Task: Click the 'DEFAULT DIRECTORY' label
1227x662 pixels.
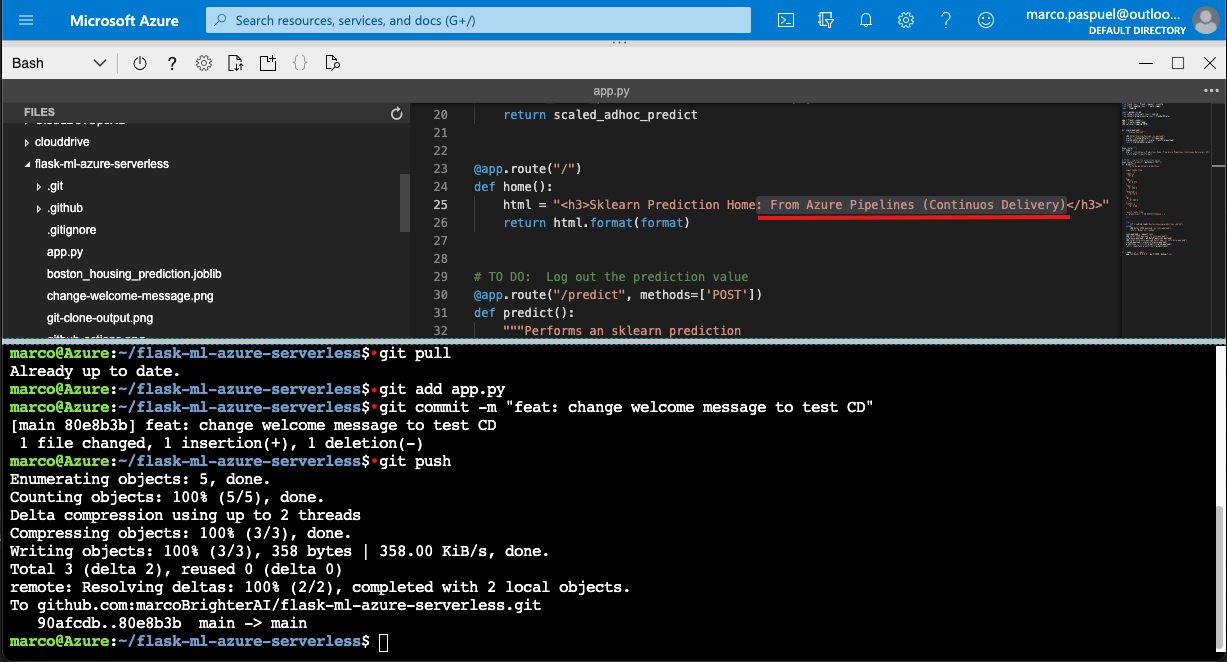Action: coord(1137,31)
